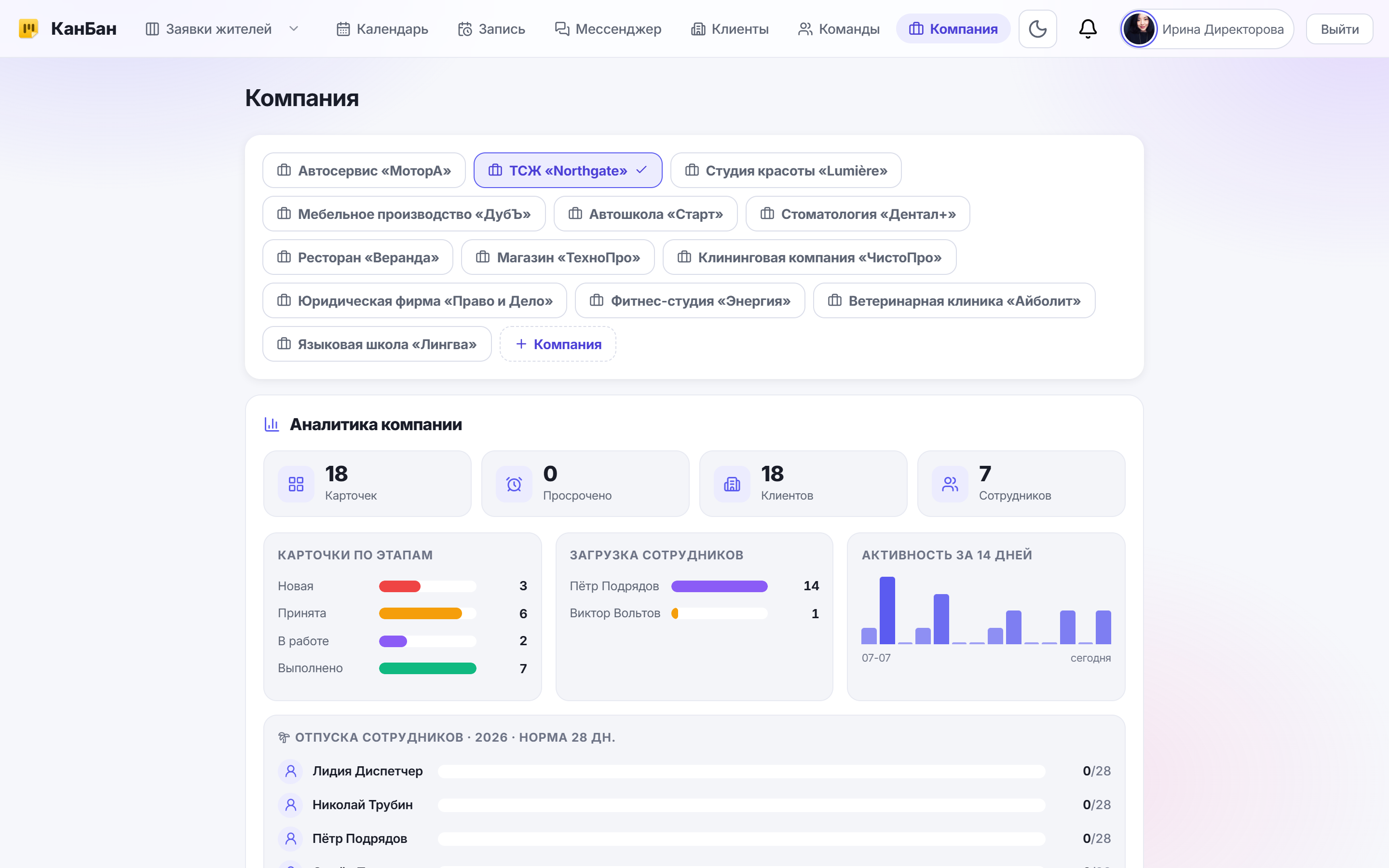Click the orange Принята stage bar
This screenshot has height=868, width=1389.
coord(420,613)
